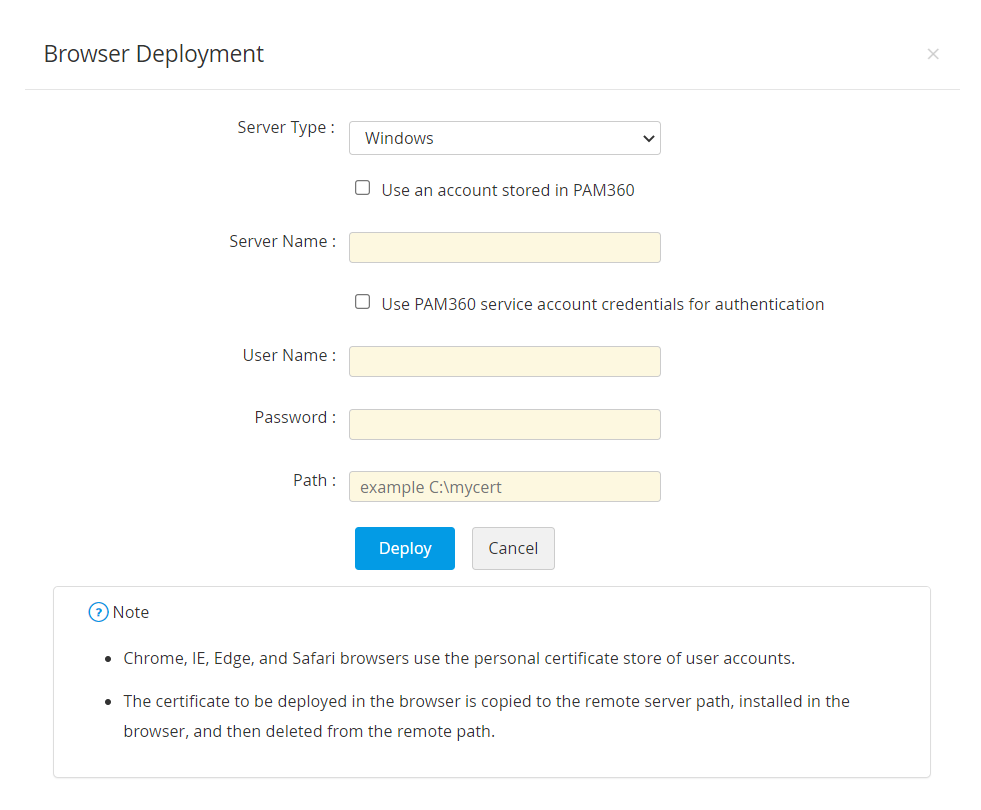
Task: Tick the PAM360 service account credentials checkbox
Action: pyautogui.click(x=363, y=302)
